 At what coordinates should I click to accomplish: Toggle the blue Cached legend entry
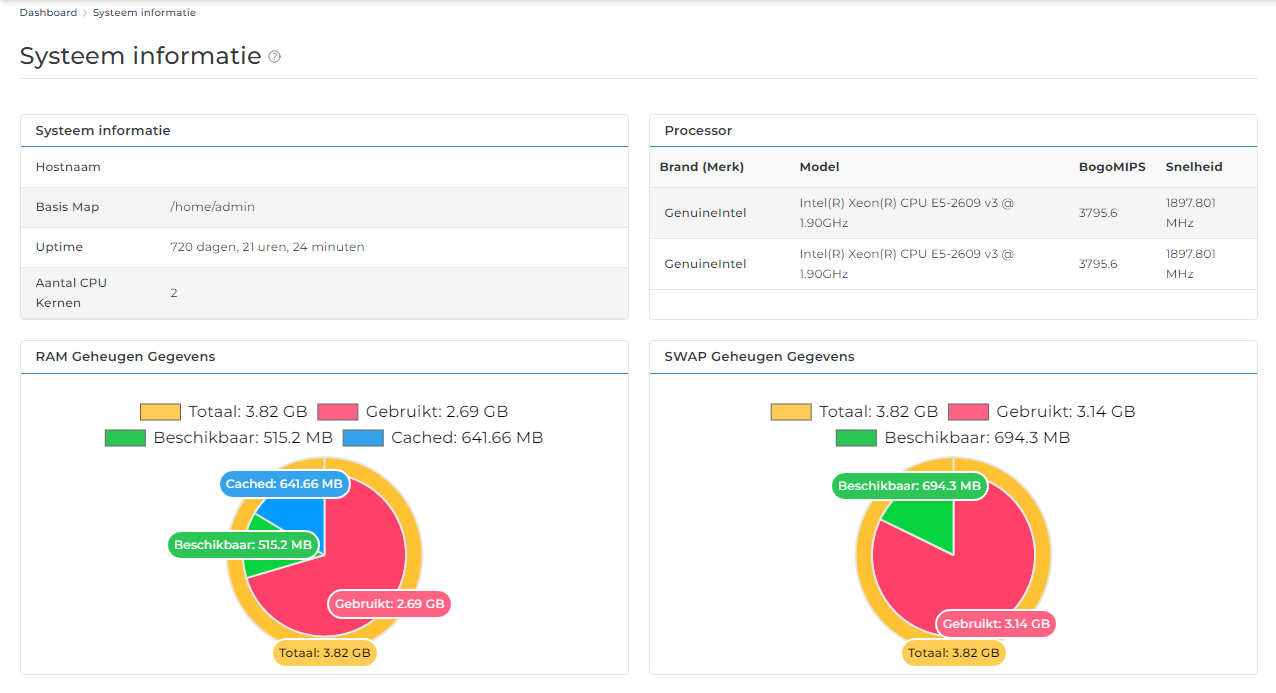click(362, 438)
